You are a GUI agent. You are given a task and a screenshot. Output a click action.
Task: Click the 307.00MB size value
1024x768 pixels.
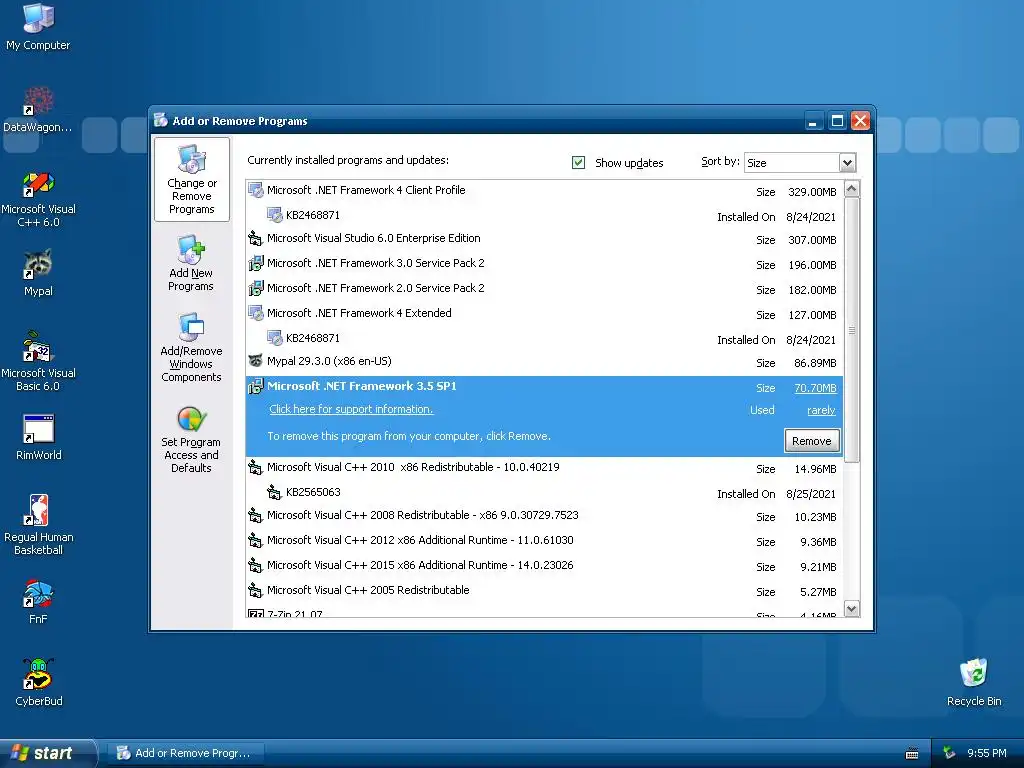812,240
